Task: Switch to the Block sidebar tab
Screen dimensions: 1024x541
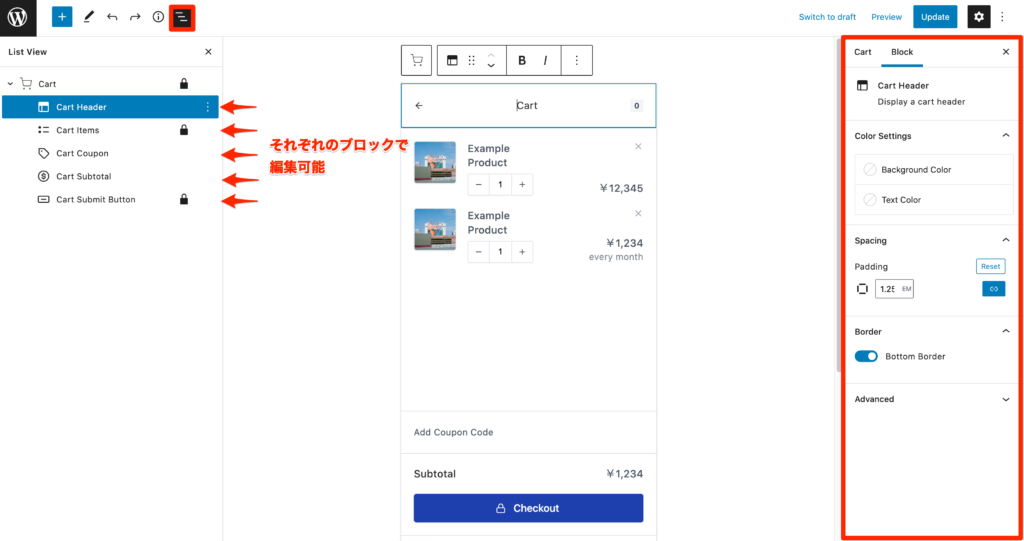Action: (x=902, y=52)
